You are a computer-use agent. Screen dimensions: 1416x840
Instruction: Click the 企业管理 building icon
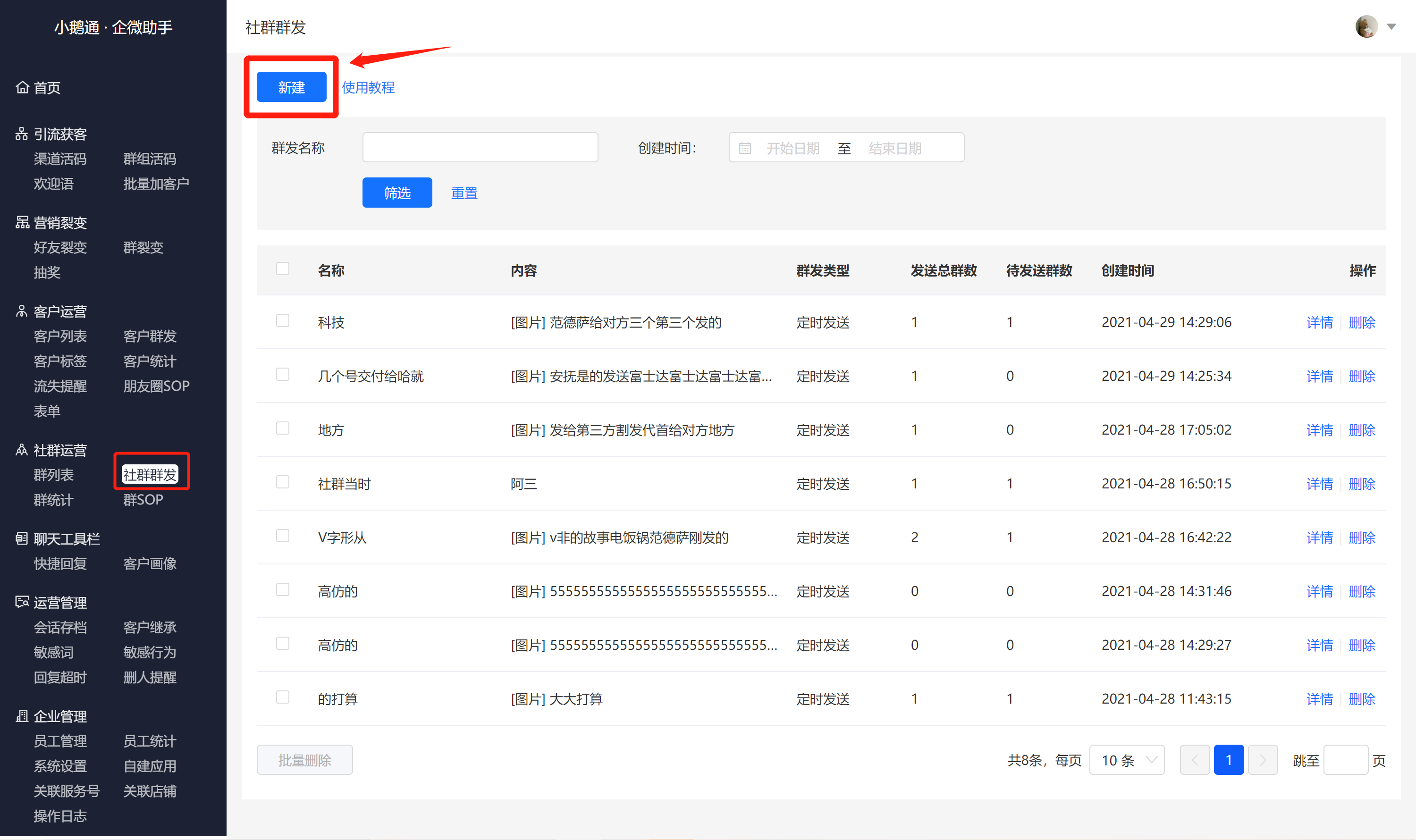tap(22, 716)
